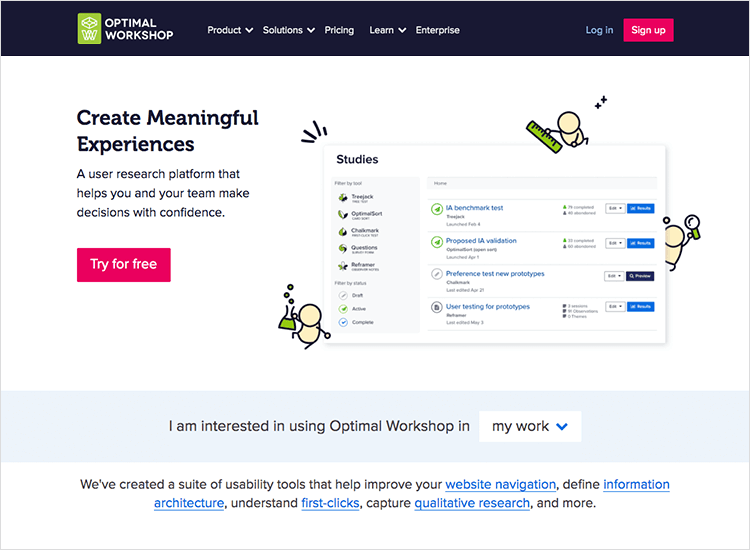Open the Enterprise page
This screenshot has width=750, height=550.
[x=437, y=30]
